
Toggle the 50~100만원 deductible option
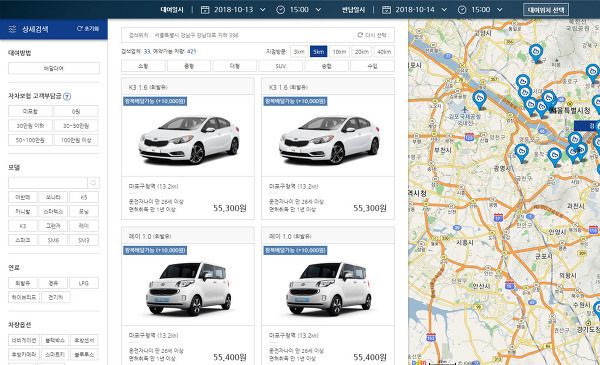click(x=30, y=140)
